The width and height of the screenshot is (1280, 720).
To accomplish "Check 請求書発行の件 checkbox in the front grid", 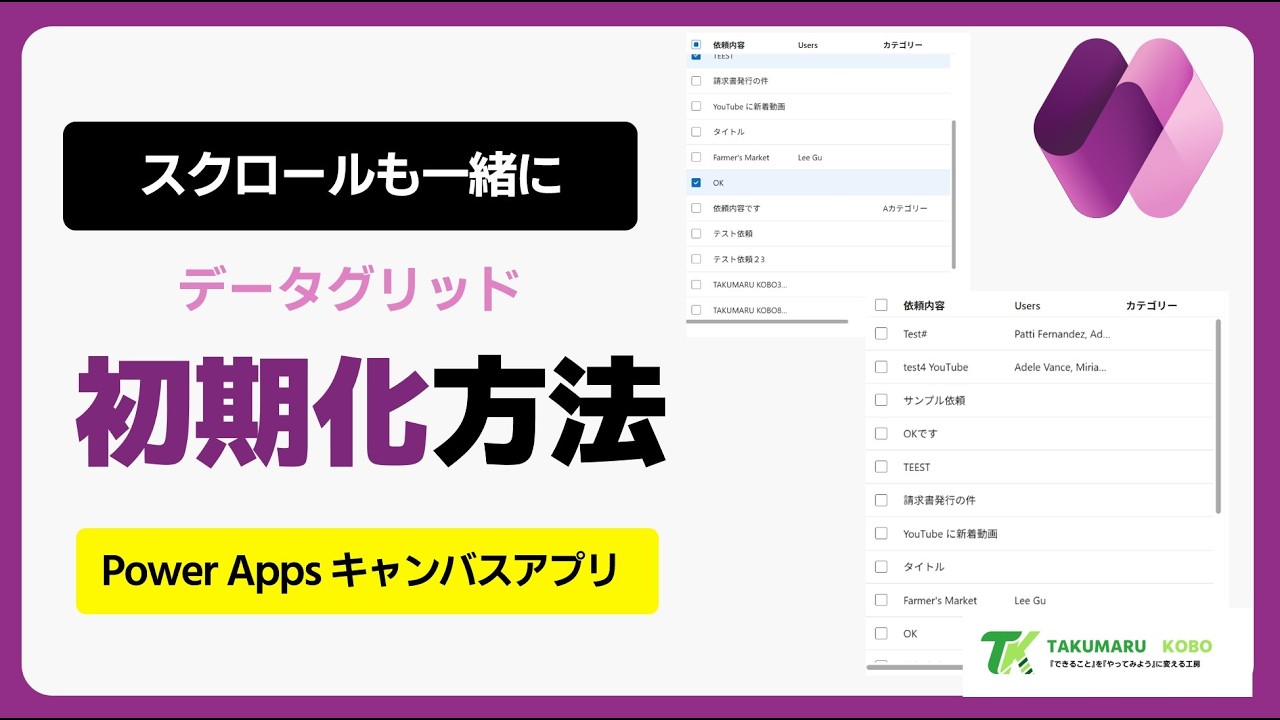I will coord(881,500).
